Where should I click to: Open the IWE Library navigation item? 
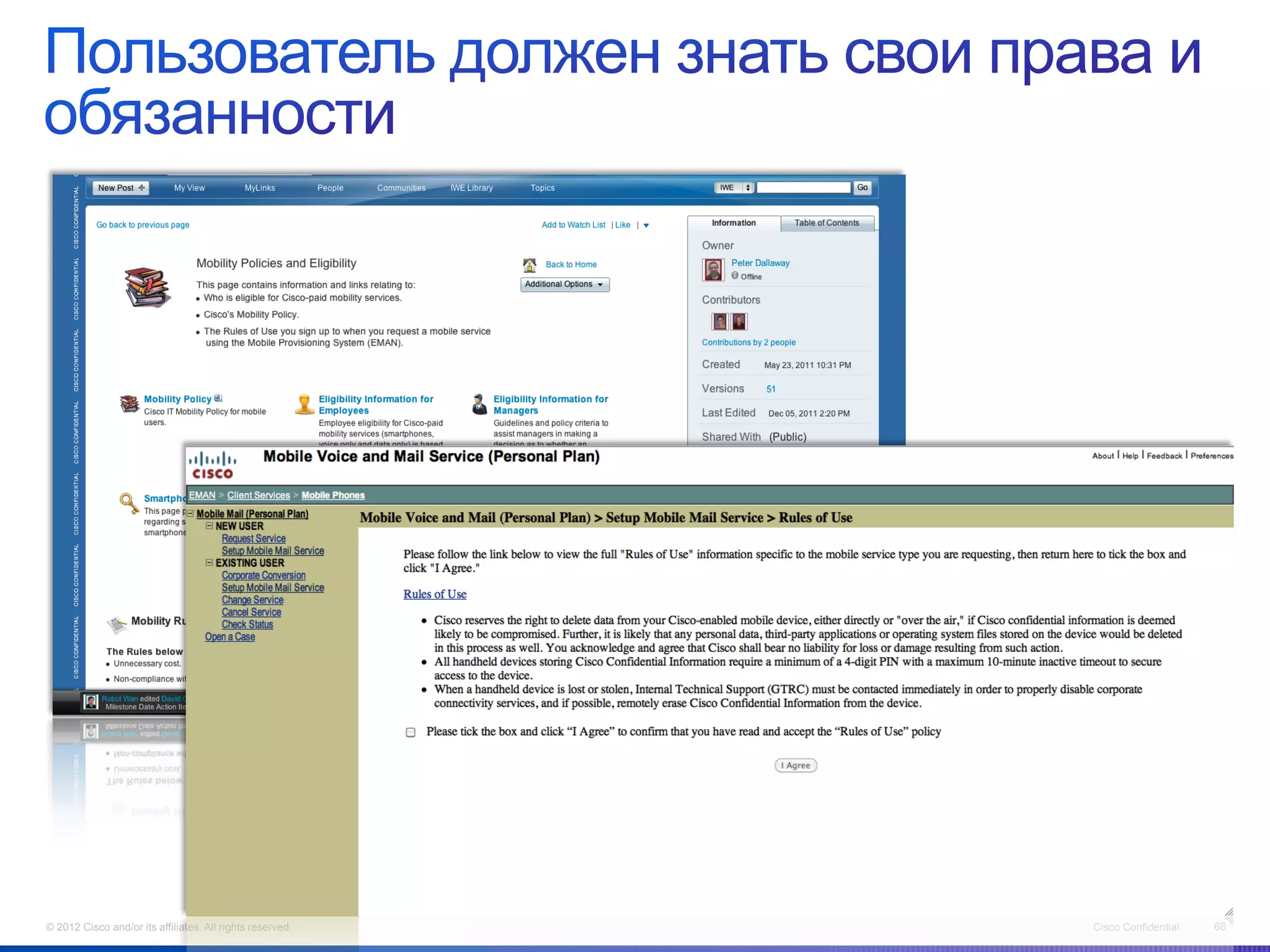(x=471, y=188)
